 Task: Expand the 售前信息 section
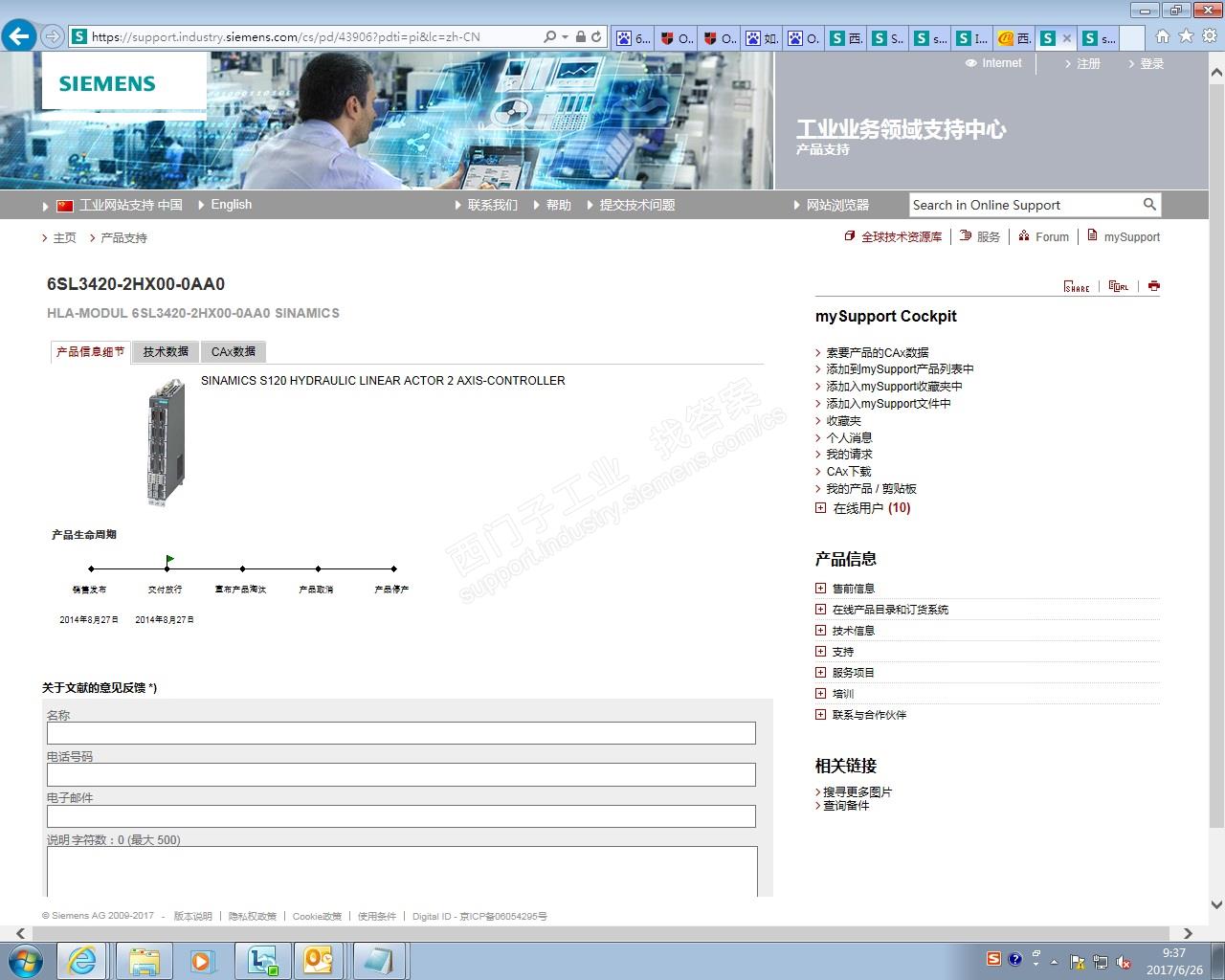(820, 589)
